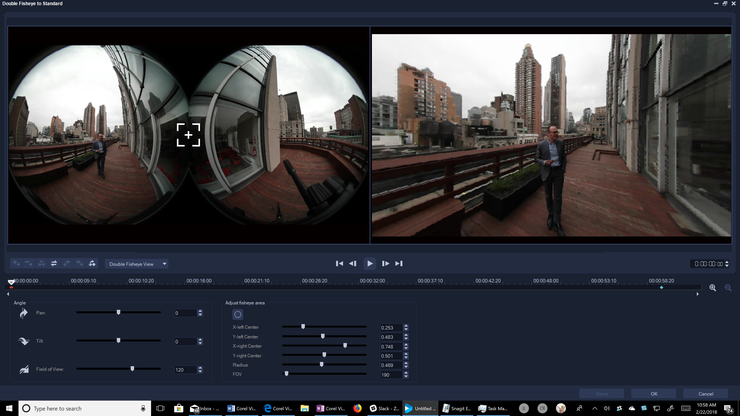Click the Field of View slider handle
Screen dimensions: 740x416
tap(132, 368)
